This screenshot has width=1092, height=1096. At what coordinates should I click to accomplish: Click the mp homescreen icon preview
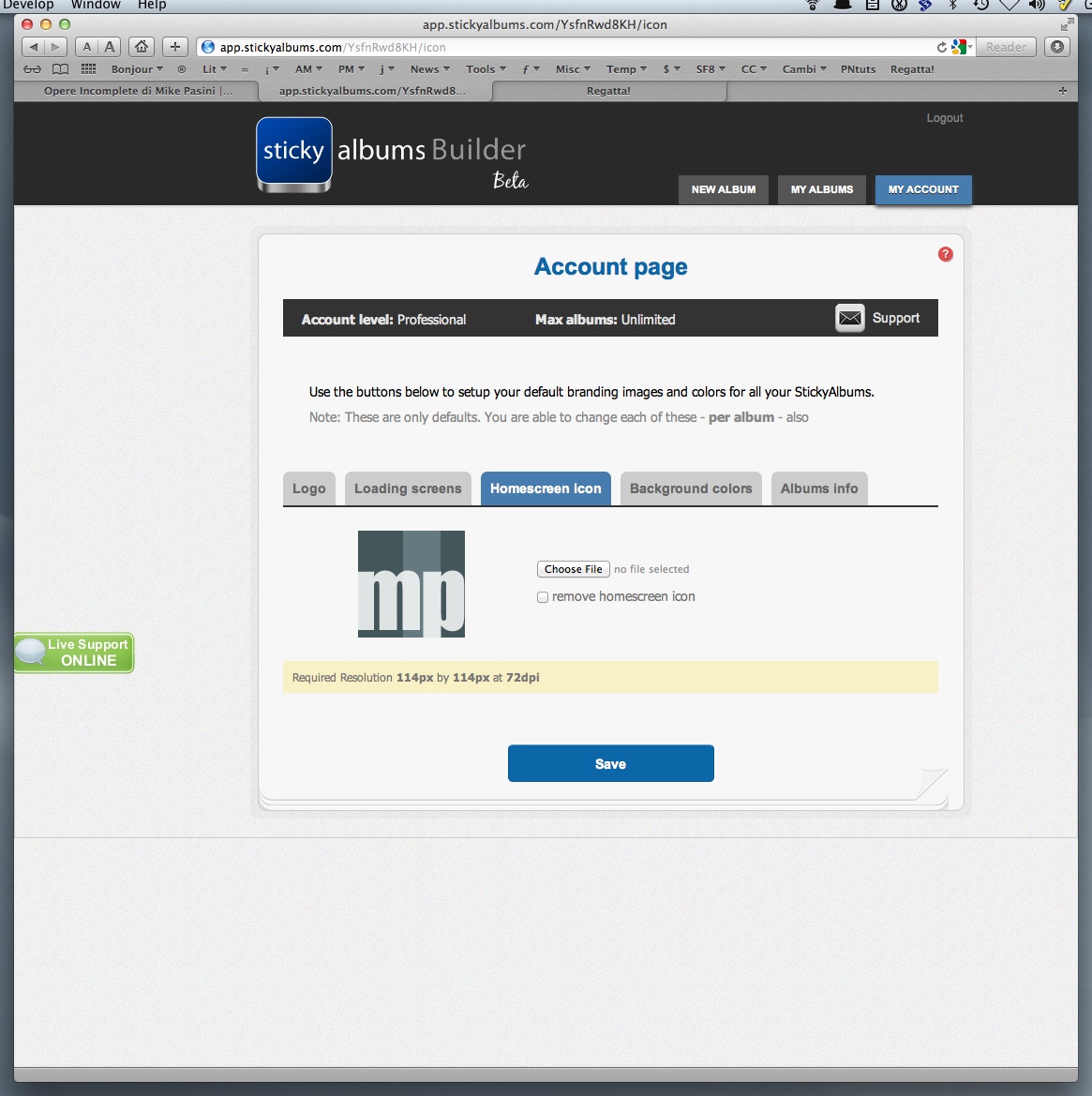[x=411, y=584]
